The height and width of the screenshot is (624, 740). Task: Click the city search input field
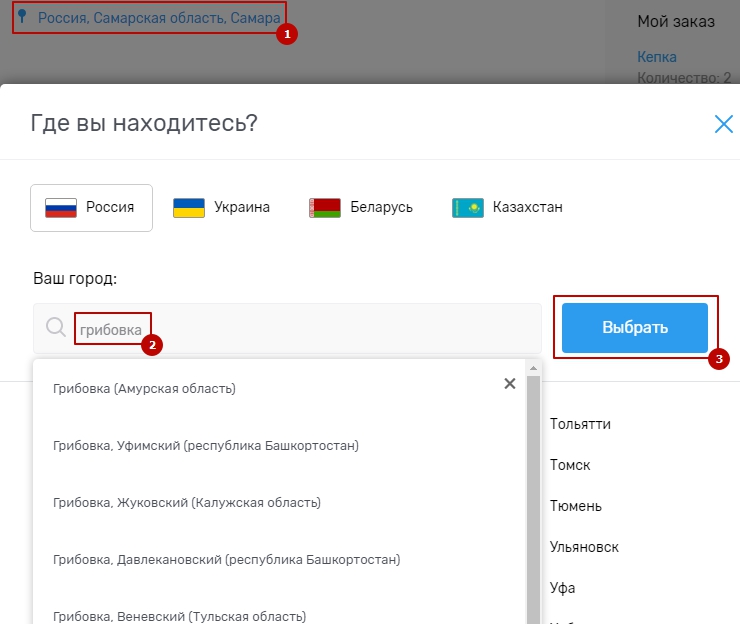[300, 328]
